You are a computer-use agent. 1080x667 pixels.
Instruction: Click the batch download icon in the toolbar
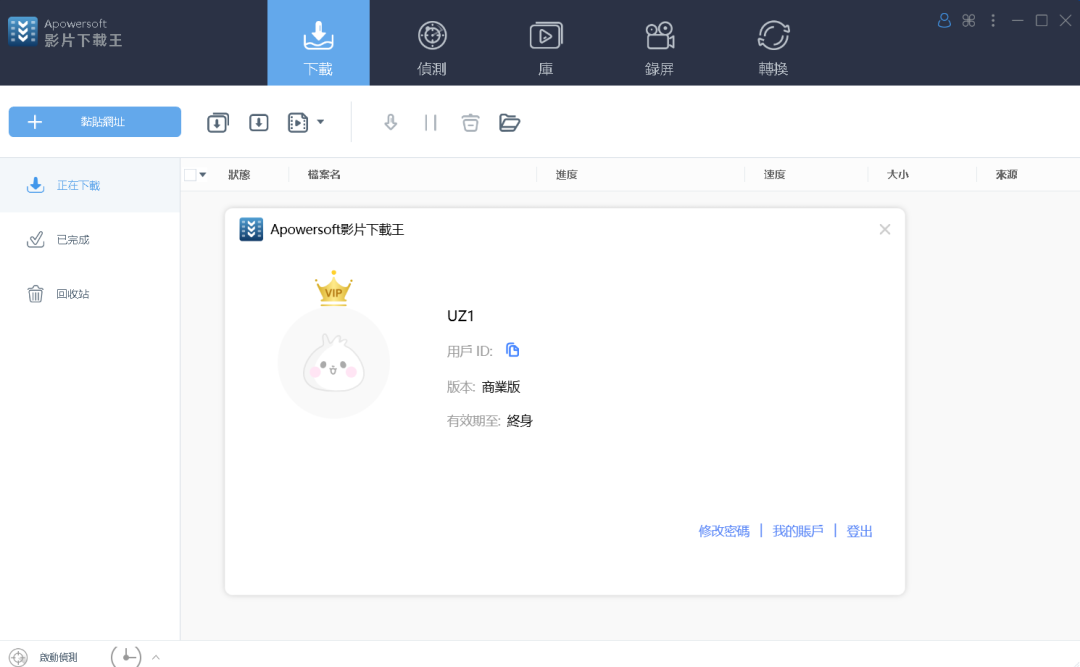coord(218,123)
